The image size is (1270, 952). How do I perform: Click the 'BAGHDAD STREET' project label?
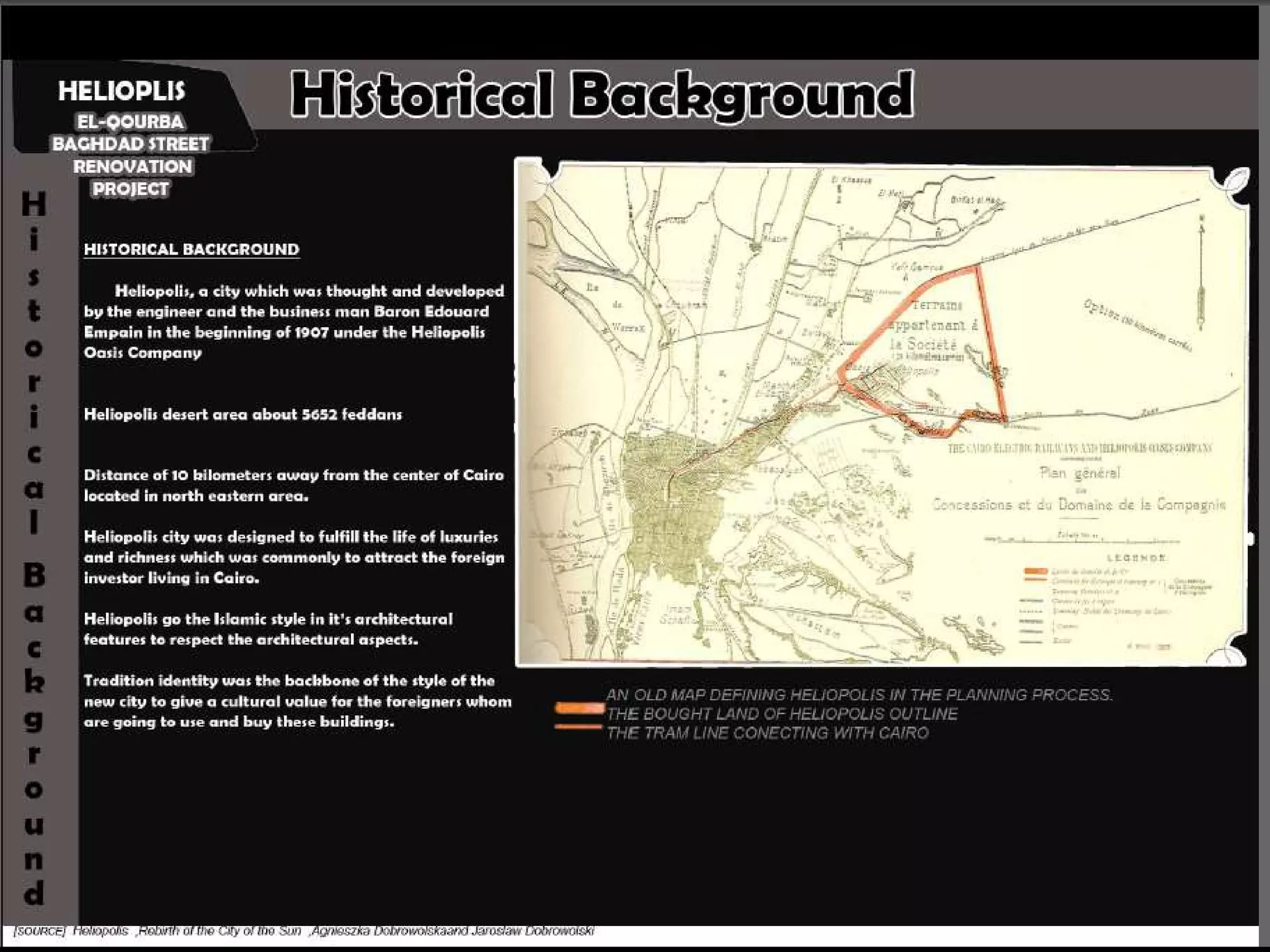130,144
